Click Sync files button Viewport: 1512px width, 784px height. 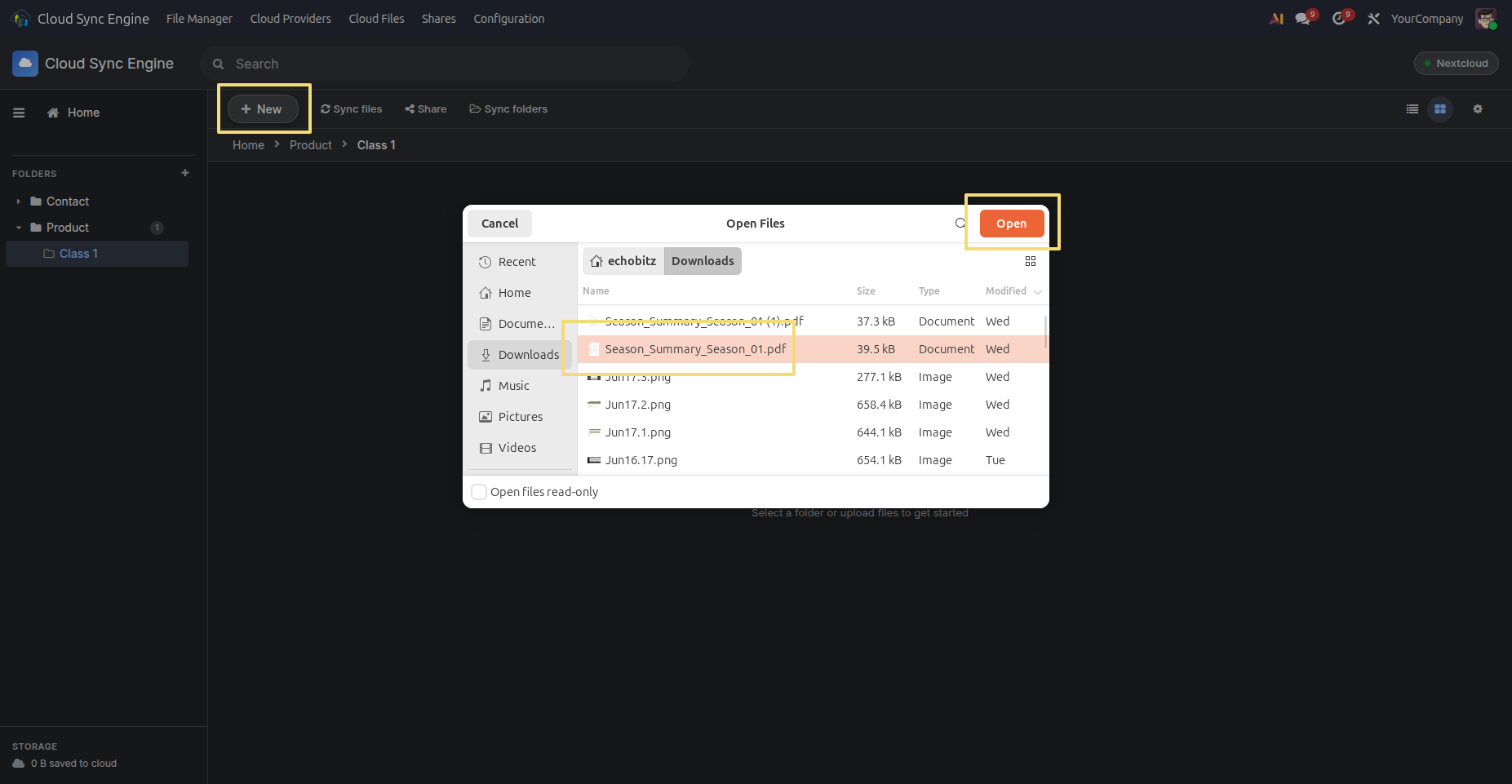click(352, 109)
